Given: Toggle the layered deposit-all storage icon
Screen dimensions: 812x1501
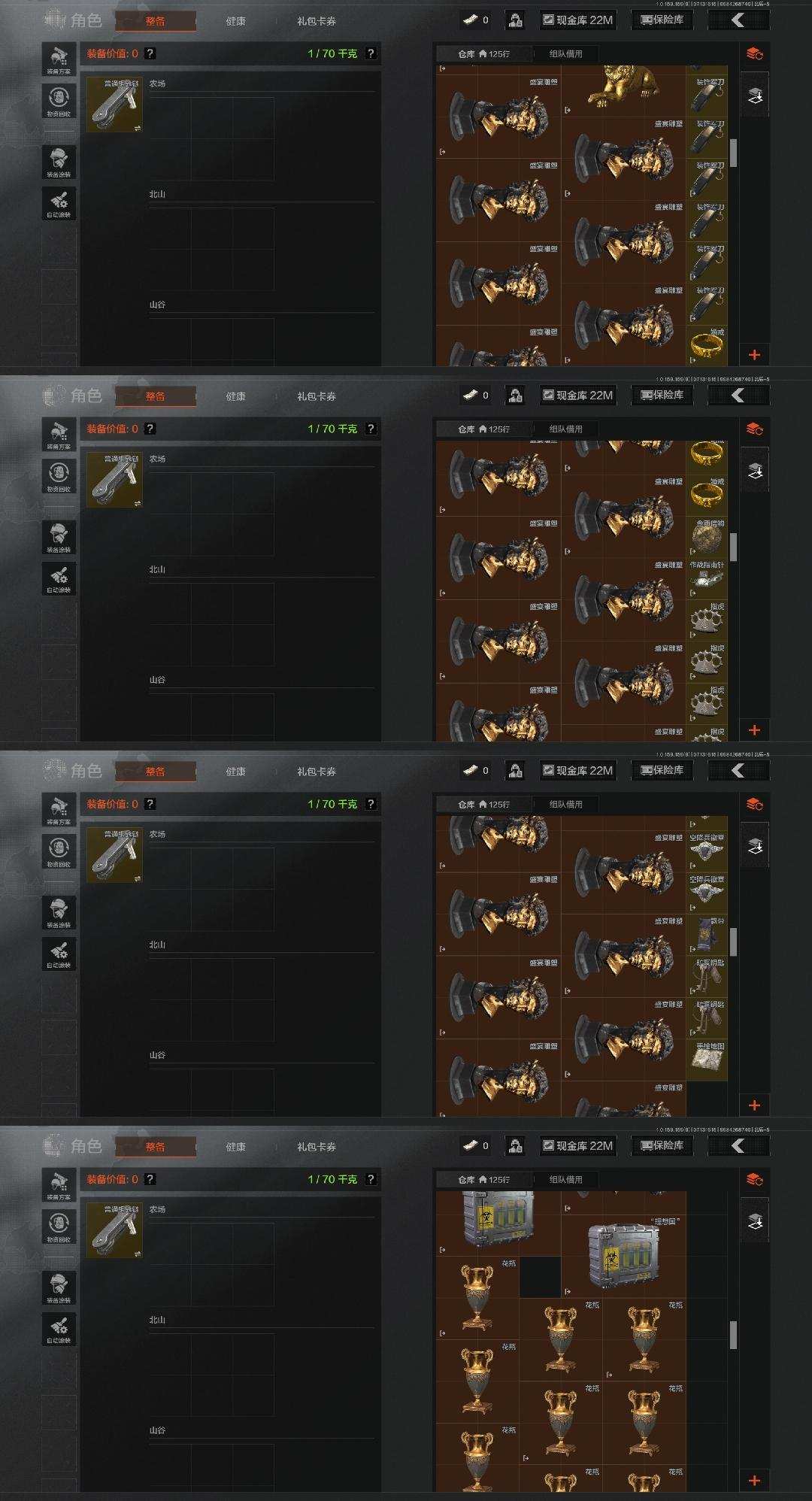Looking at the screenshot, I should (755, 95).
